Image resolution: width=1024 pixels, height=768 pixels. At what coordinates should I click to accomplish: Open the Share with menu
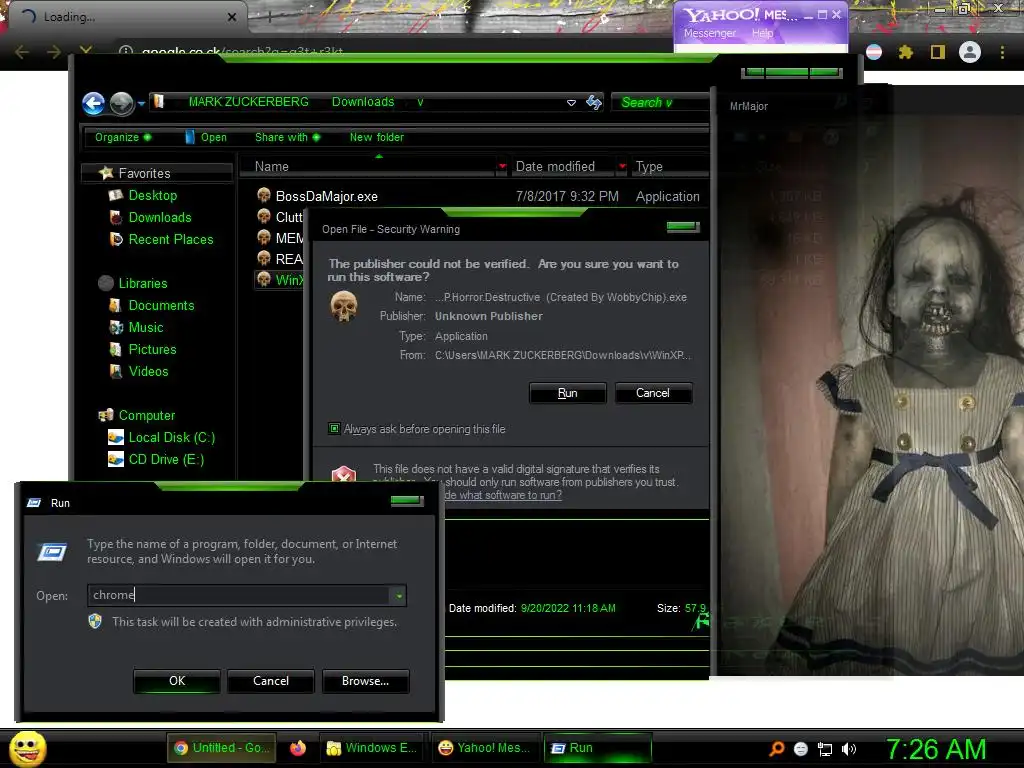pos(287,137)
